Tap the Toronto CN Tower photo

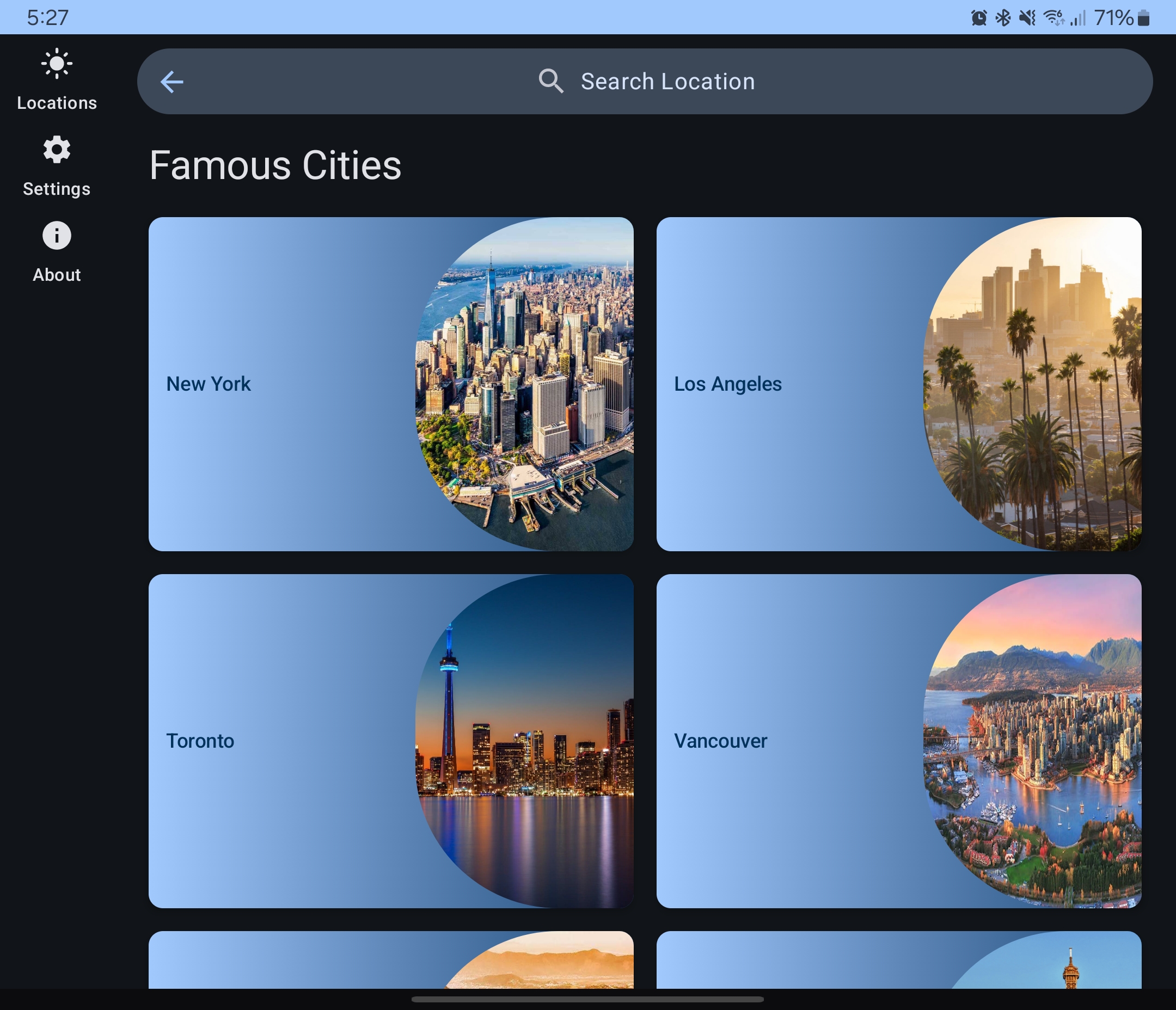point(525,741)
